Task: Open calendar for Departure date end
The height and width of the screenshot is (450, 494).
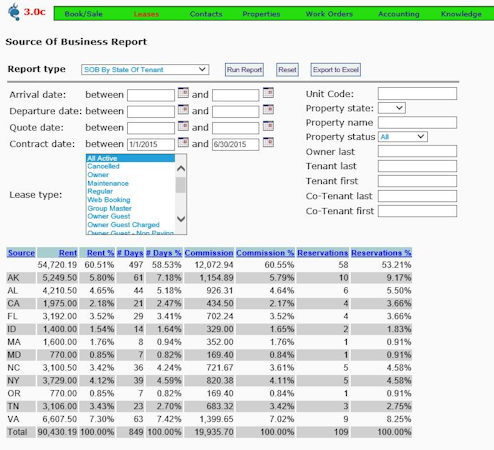Action: click(x=268, y=109)
